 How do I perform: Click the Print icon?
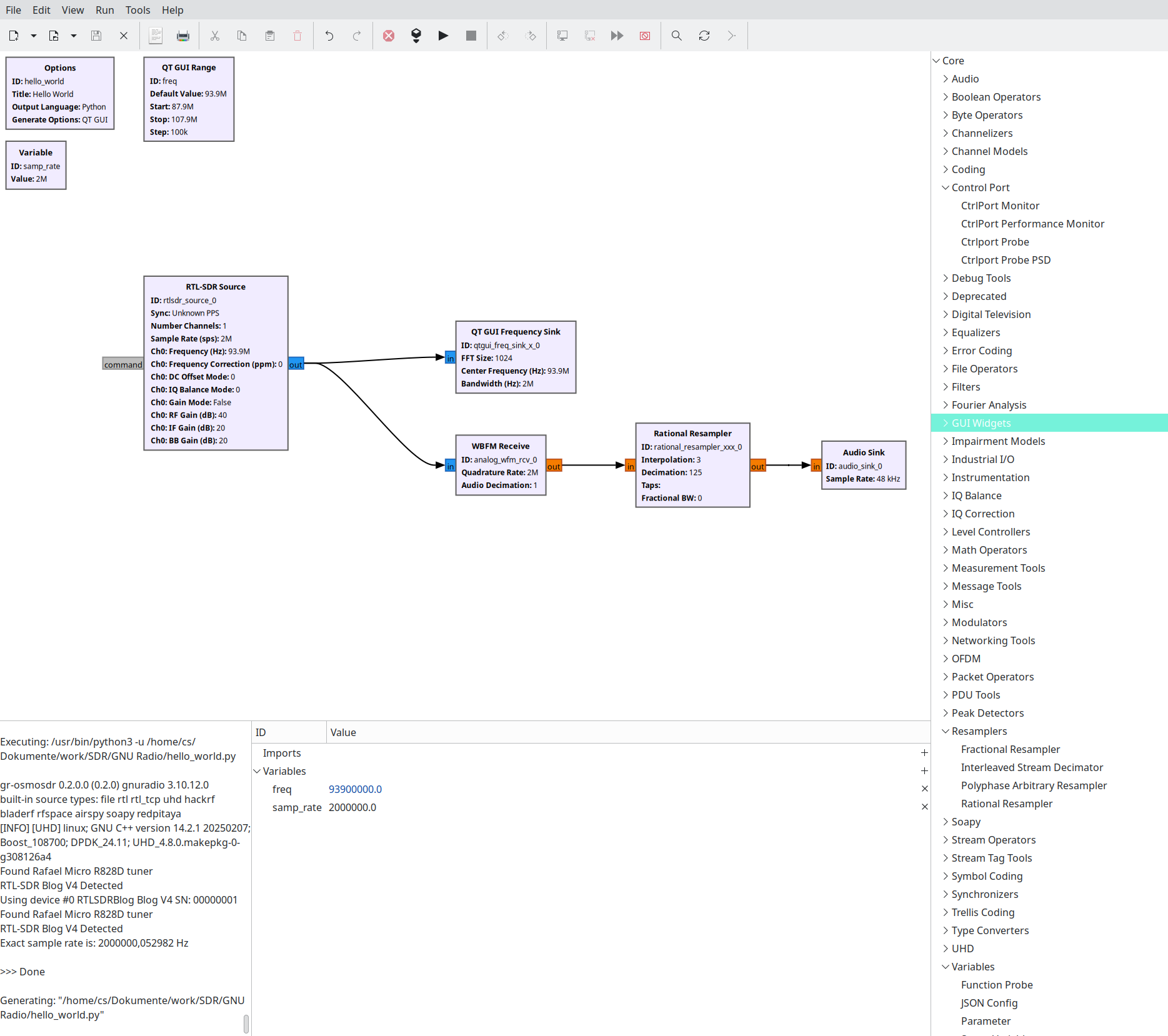tap(183, 36)
